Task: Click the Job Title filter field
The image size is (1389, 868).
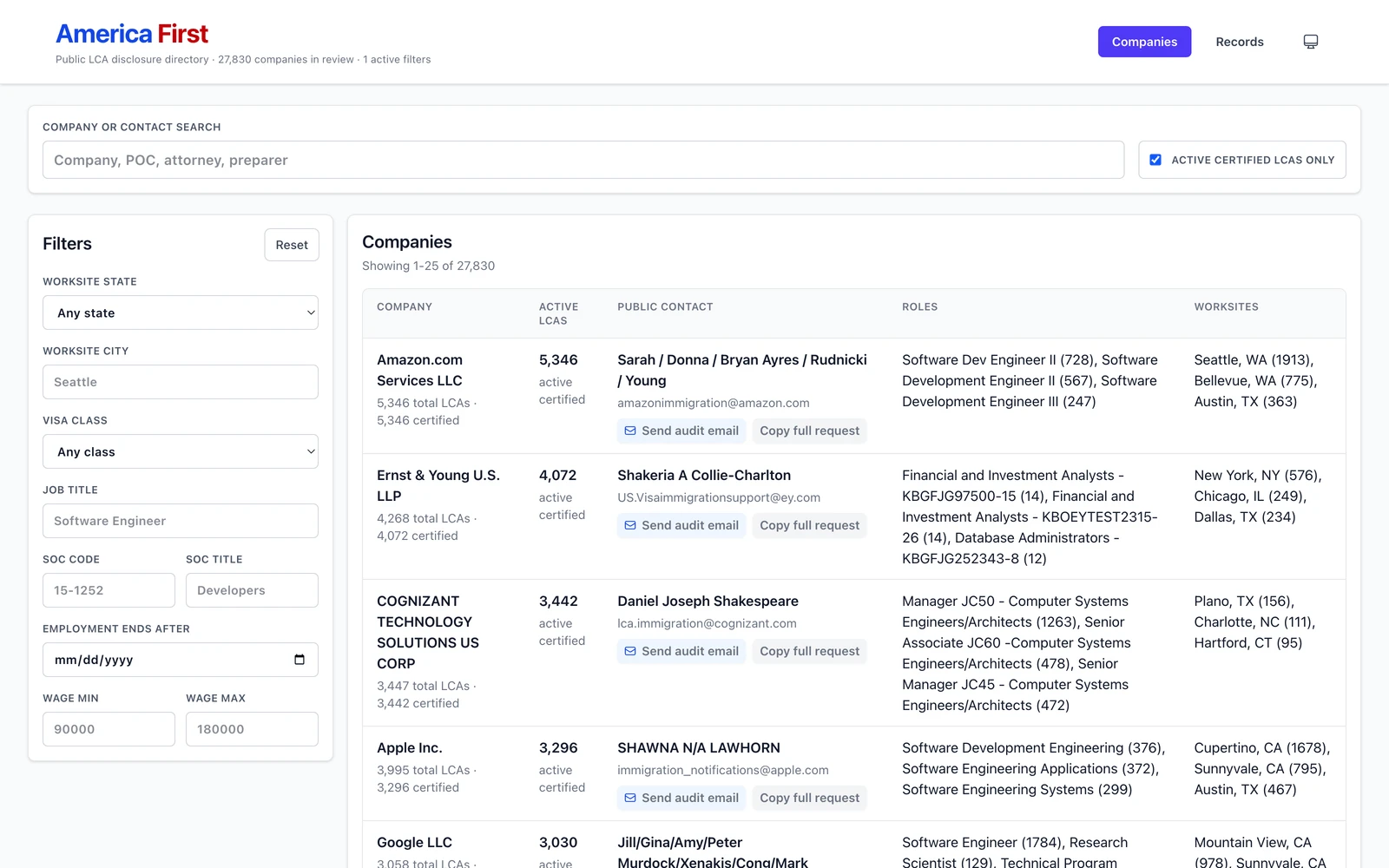Action: point(181,521)
